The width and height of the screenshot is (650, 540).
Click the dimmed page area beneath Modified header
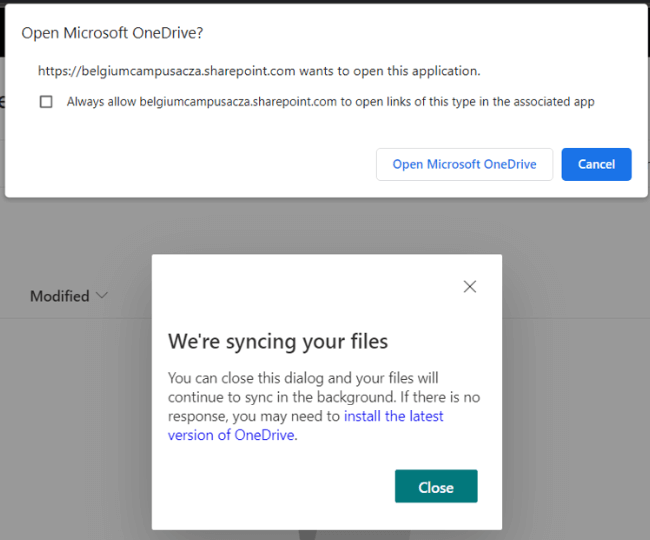coord(70,420)
